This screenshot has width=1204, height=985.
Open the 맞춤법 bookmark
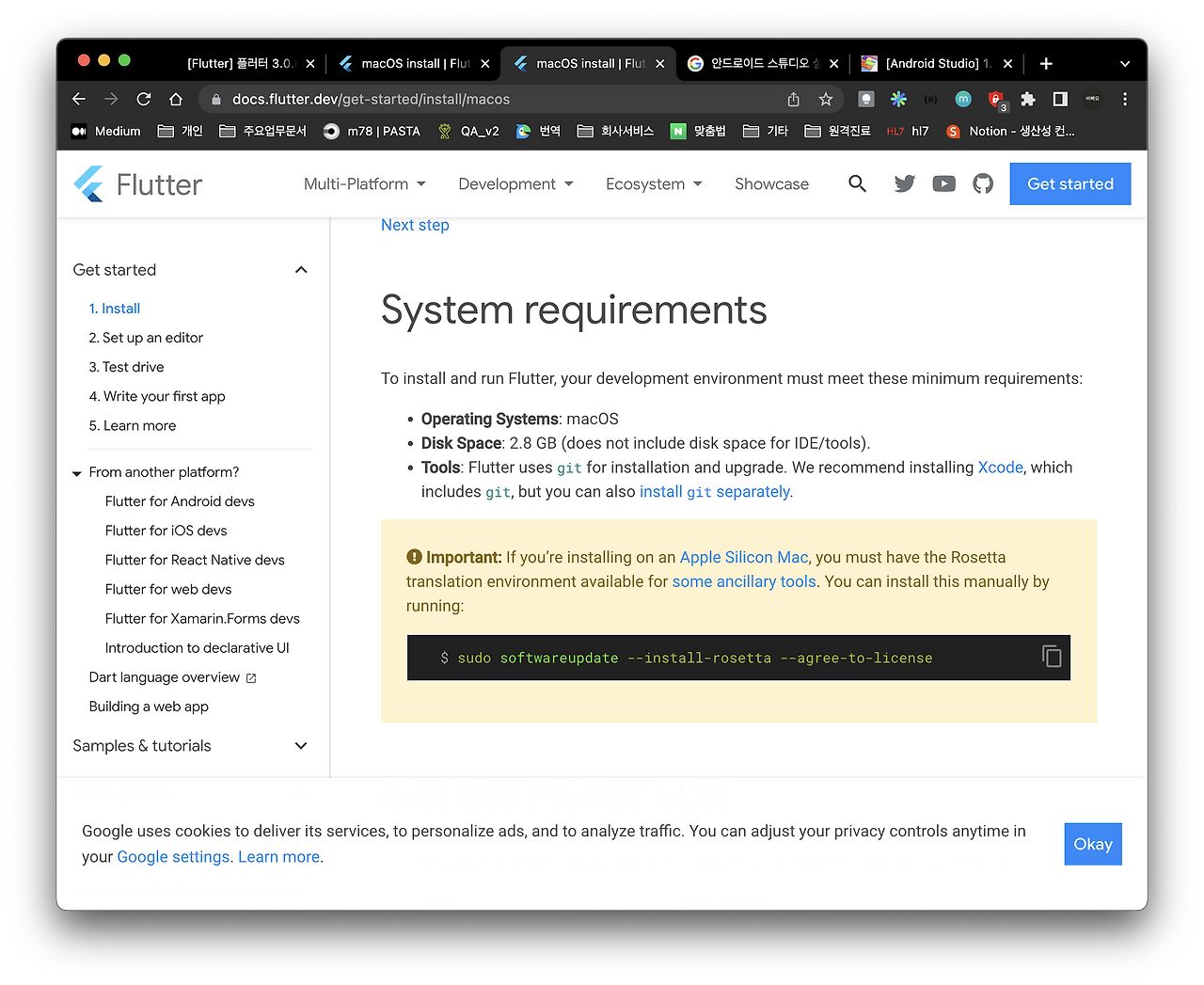[698, 131]
